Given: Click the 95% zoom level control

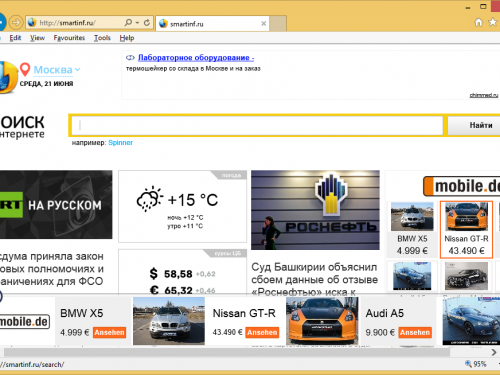Looking at the screenshot, I should click(x=476, y=364).
